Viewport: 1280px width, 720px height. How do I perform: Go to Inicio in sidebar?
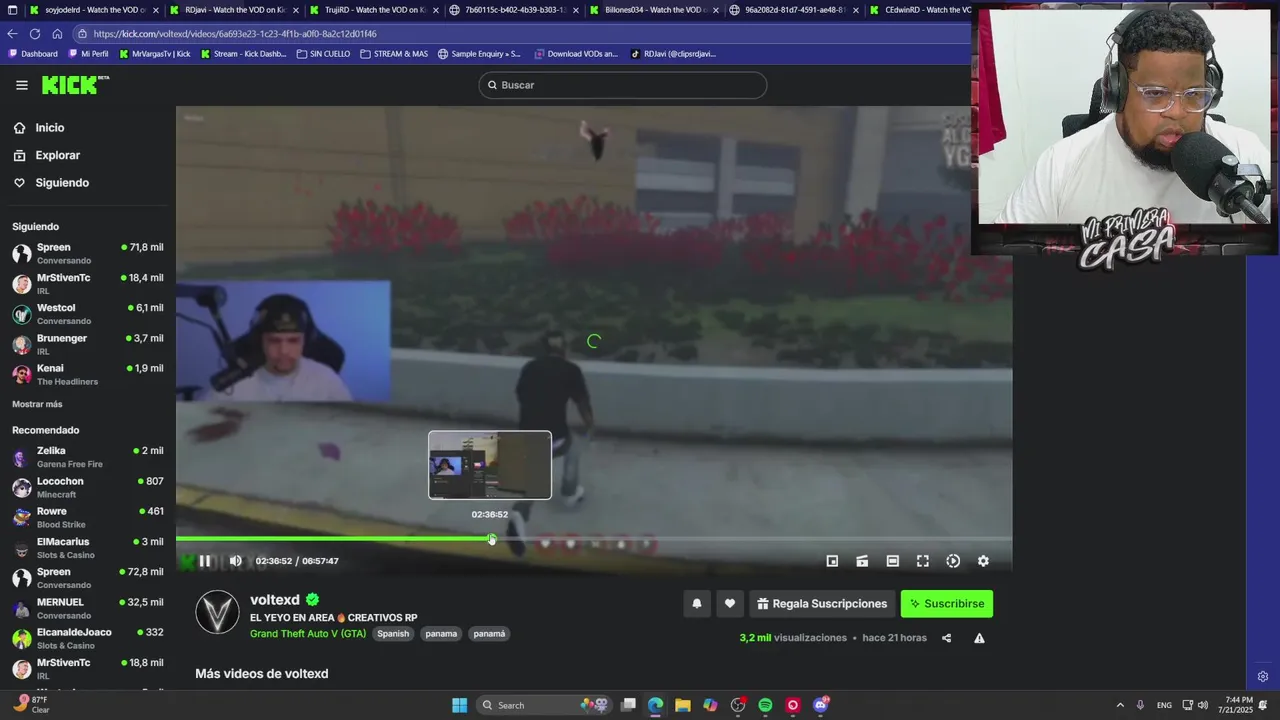point(39,128)
